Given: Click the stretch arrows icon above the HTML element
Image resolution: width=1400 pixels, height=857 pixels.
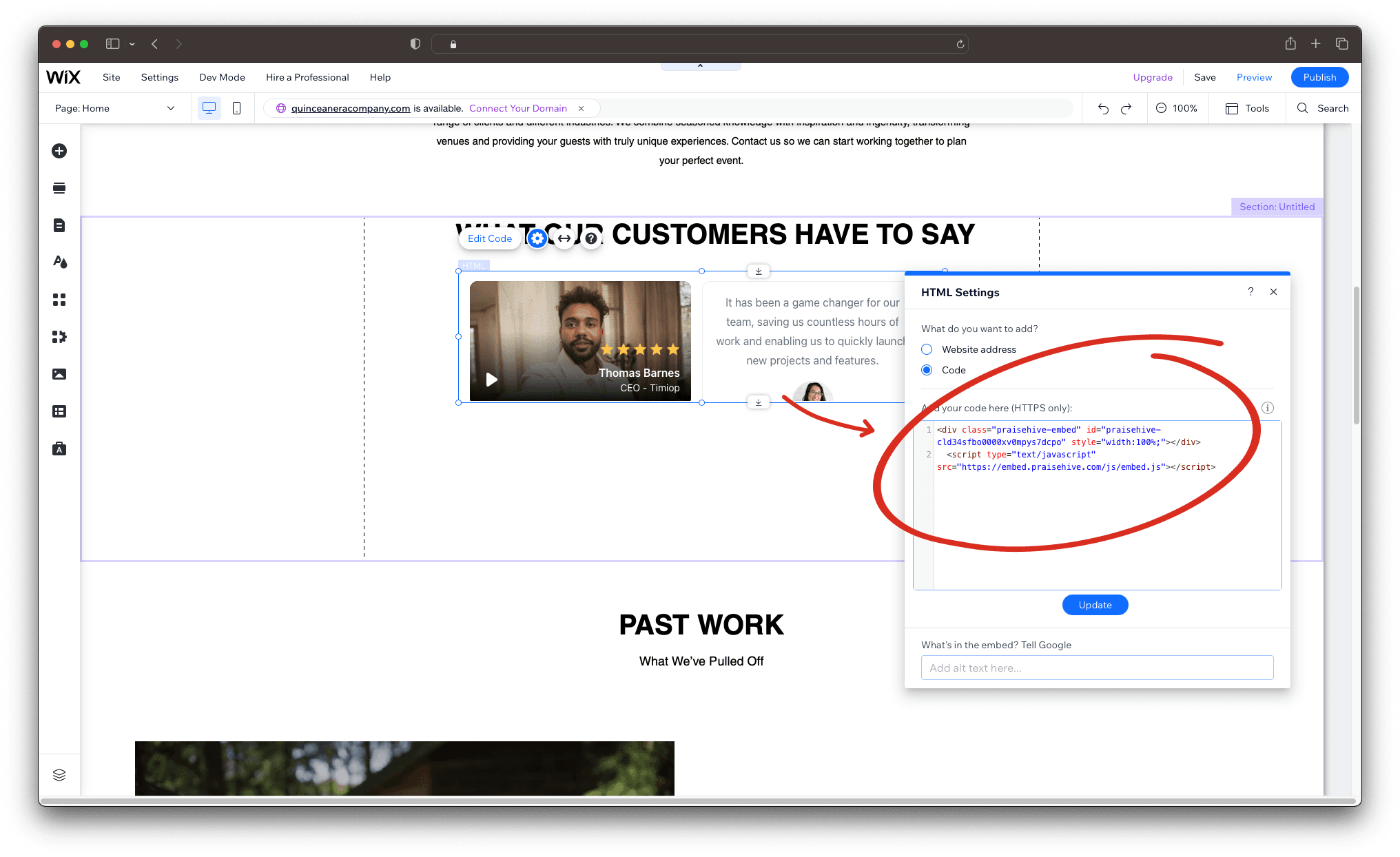Looking at the screenshot, I should tap(564, 238).
